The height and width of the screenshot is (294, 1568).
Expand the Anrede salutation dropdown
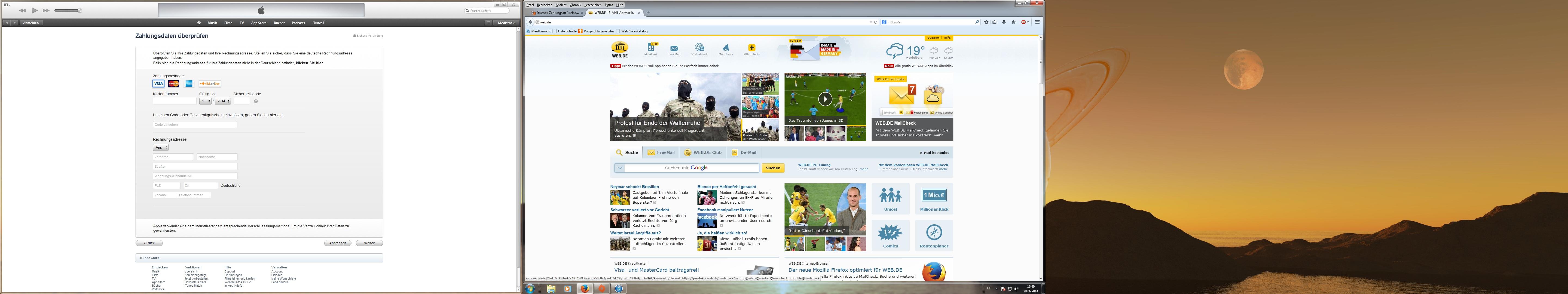tap(161, 147)
